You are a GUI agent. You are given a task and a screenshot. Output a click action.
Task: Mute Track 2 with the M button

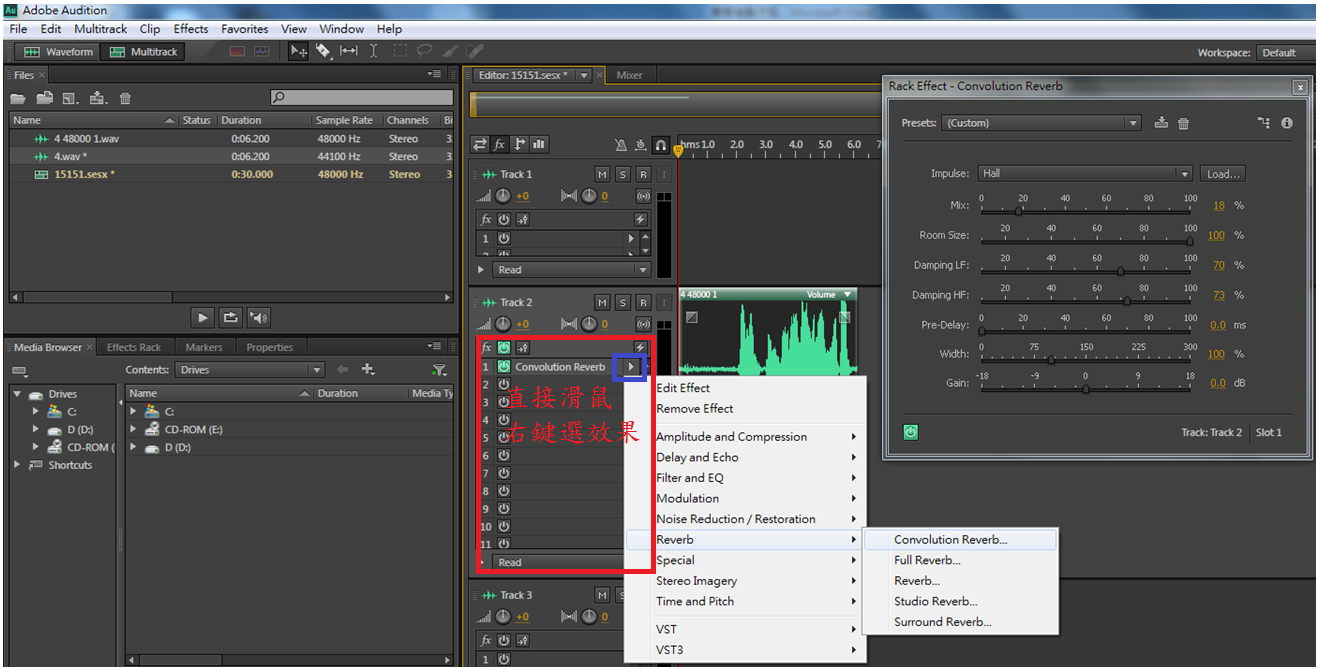point(602,302)
